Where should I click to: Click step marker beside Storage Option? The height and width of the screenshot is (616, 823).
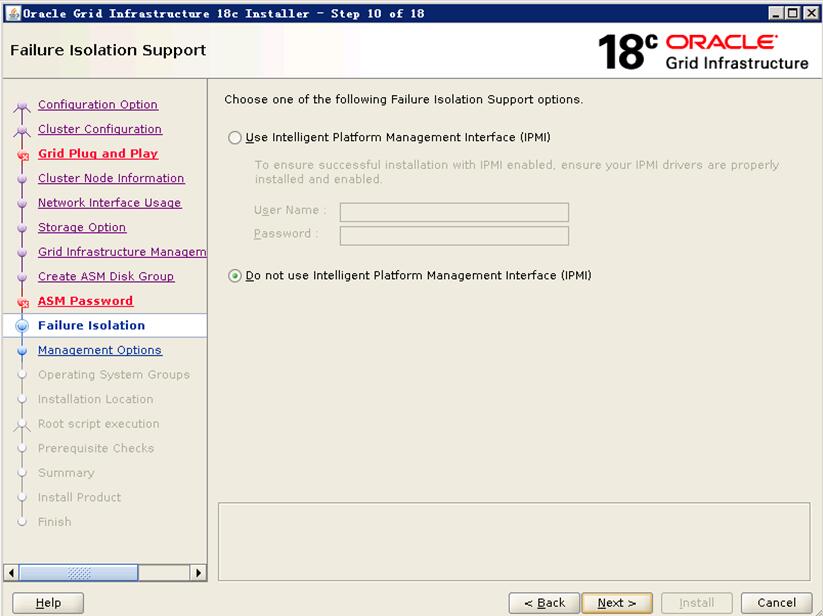(x=22, y=228)
